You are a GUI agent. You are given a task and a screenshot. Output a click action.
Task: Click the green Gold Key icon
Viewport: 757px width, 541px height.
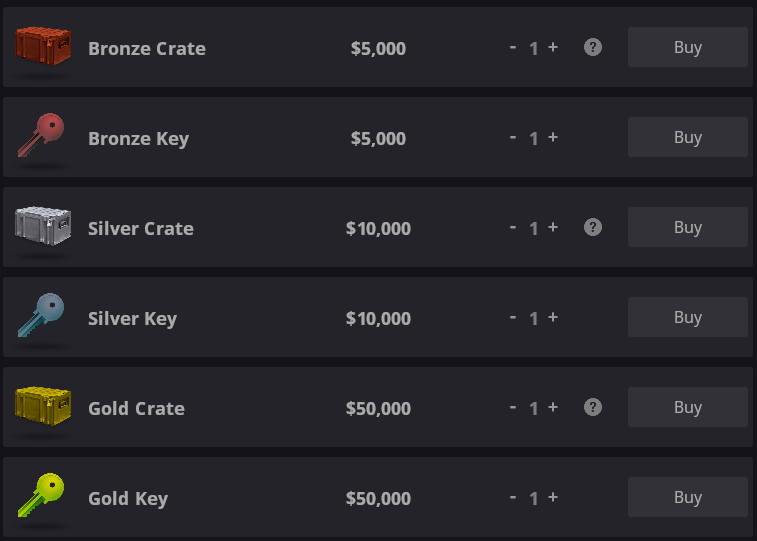[x=41, y=496]
